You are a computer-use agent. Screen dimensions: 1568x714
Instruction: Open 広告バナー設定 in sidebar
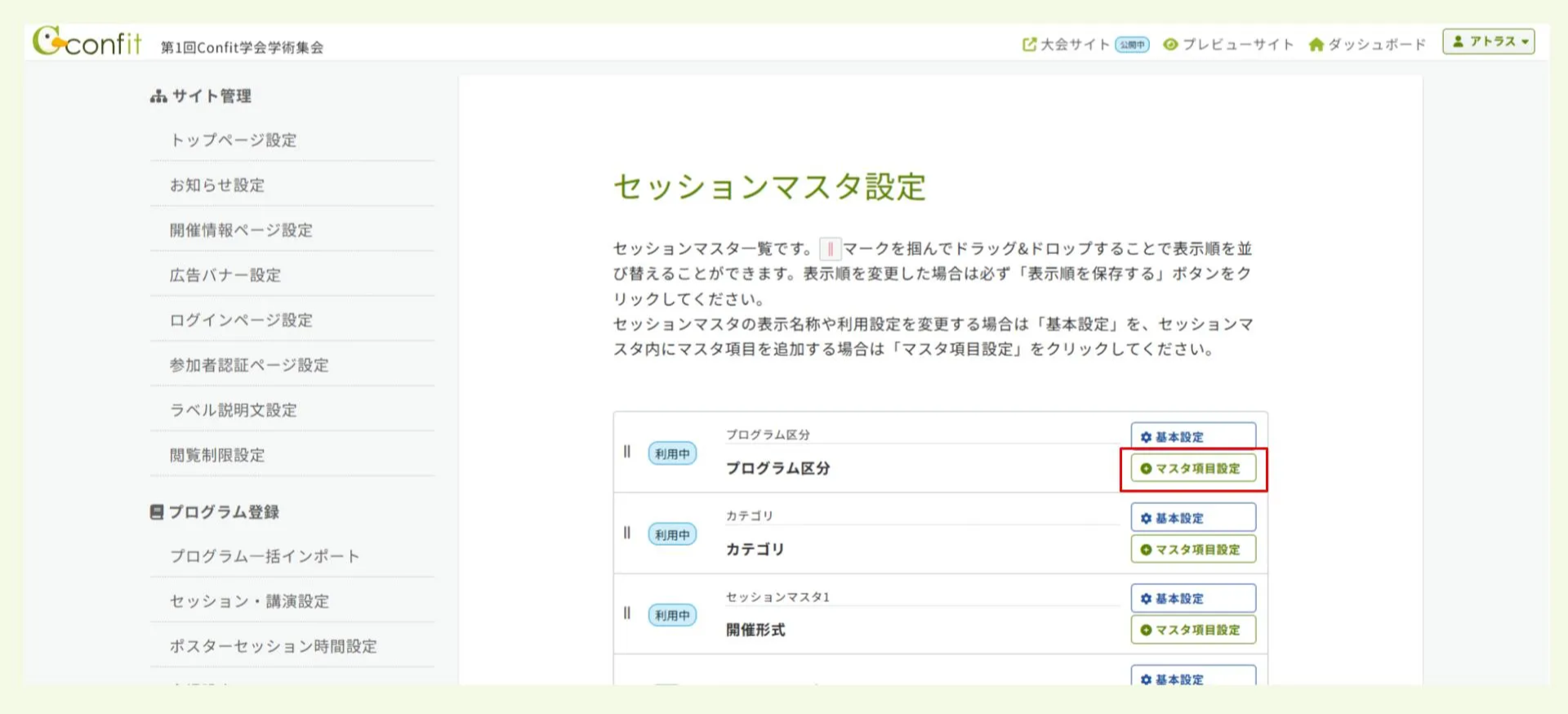(225, 274)
